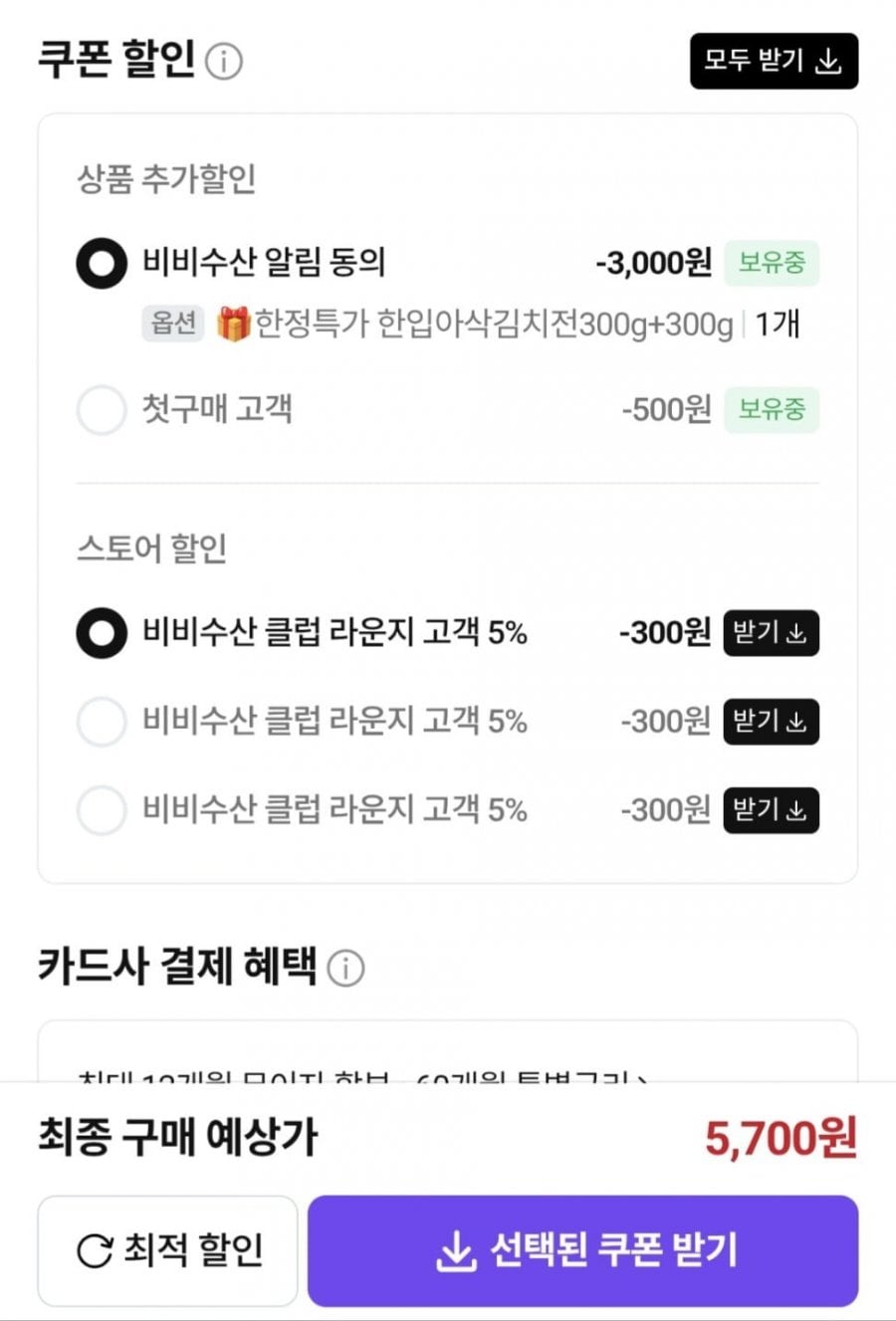This screenshot has width=896, height=1321.
Task: Select third 클럽 라운지 고객 5% radio
Action: pos(102,810)
